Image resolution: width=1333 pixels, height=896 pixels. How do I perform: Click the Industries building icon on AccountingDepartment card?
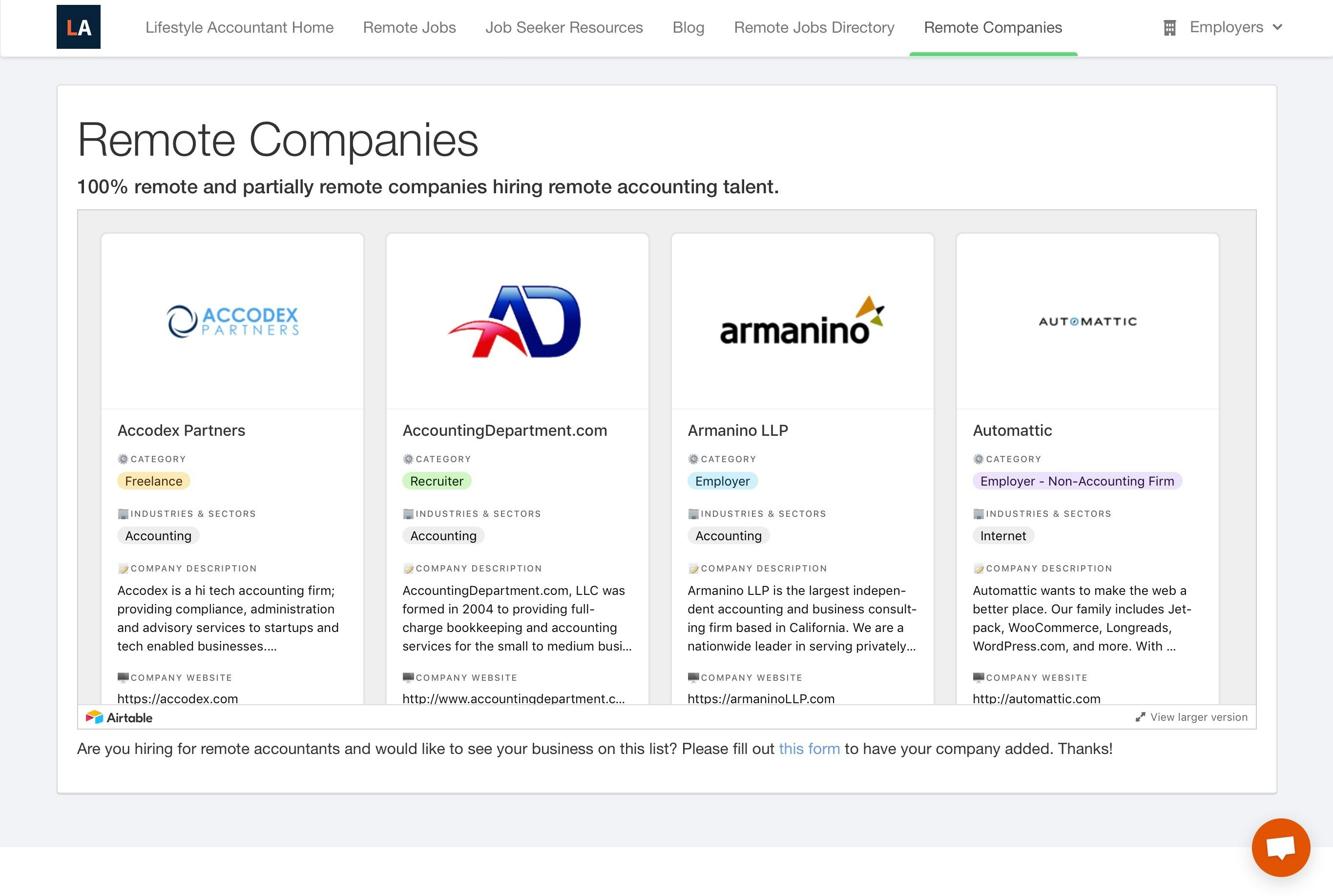pos(408,514)
